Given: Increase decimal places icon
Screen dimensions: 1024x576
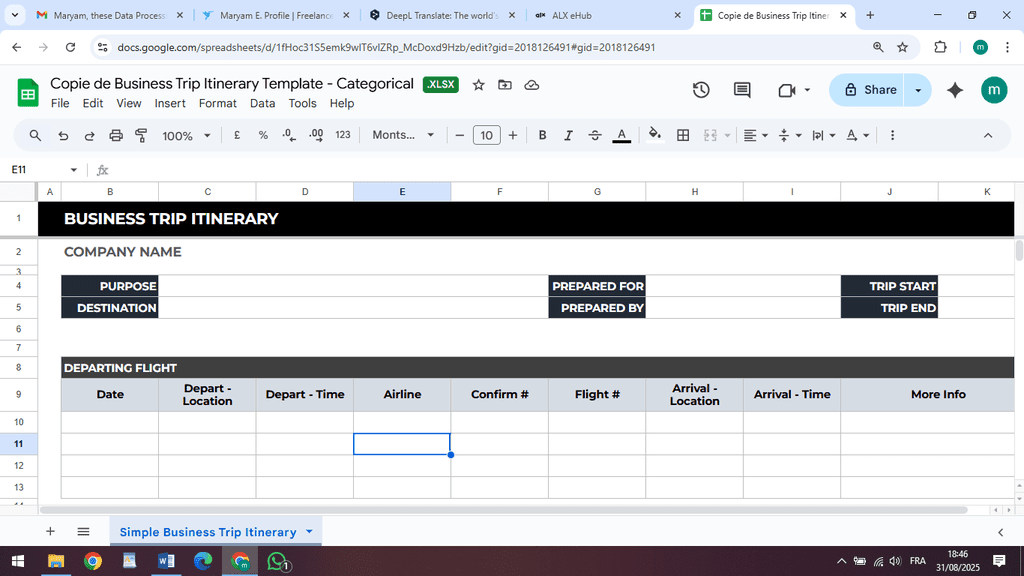Looking at the screenshot, I should point(316,135).
